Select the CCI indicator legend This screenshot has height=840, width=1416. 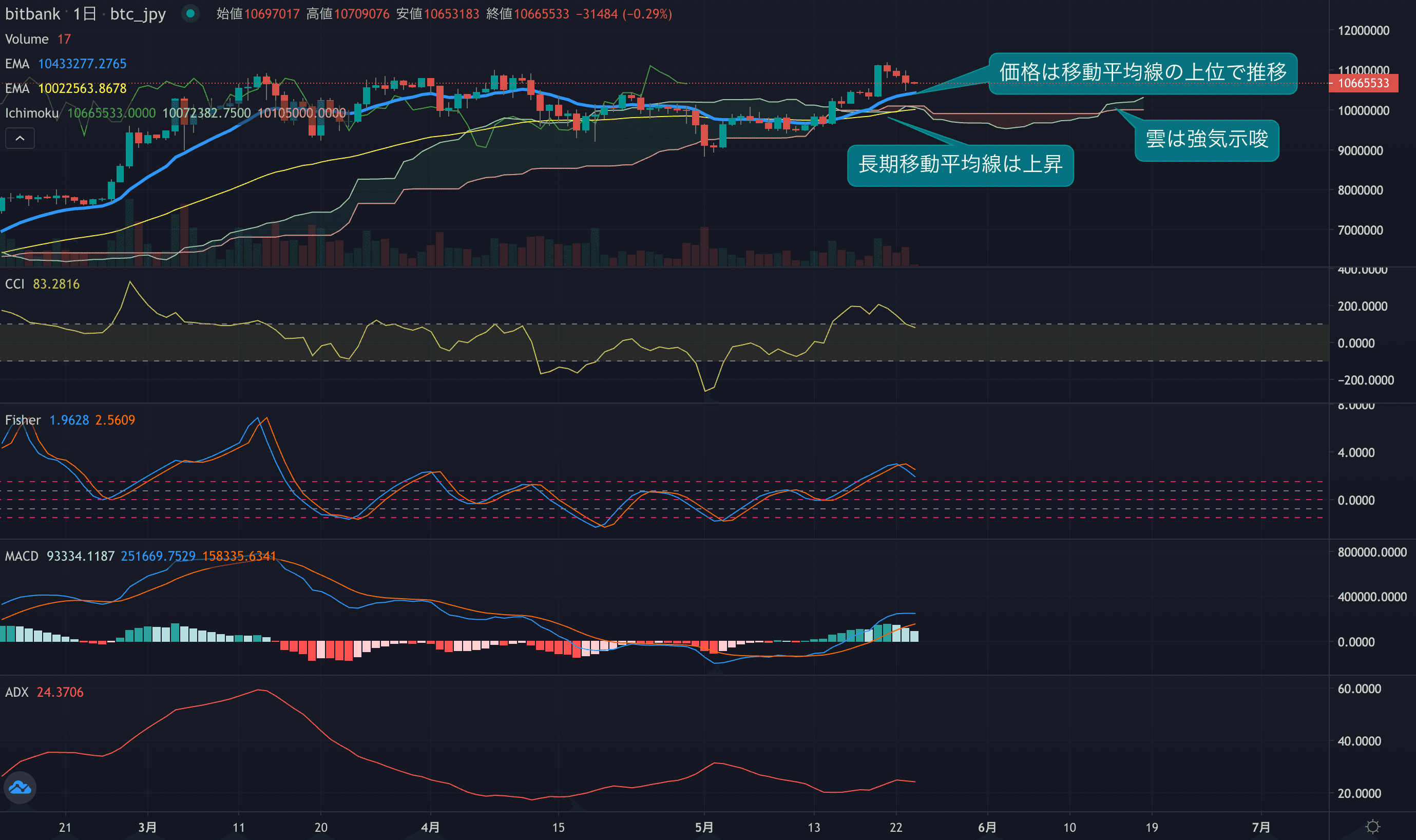point(15,284)
